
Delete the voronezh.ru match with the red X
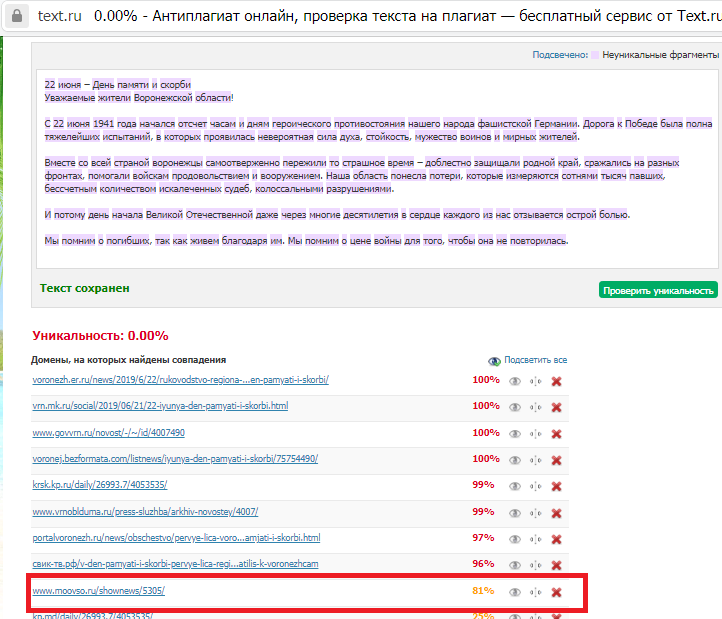[x=556, y=381]
